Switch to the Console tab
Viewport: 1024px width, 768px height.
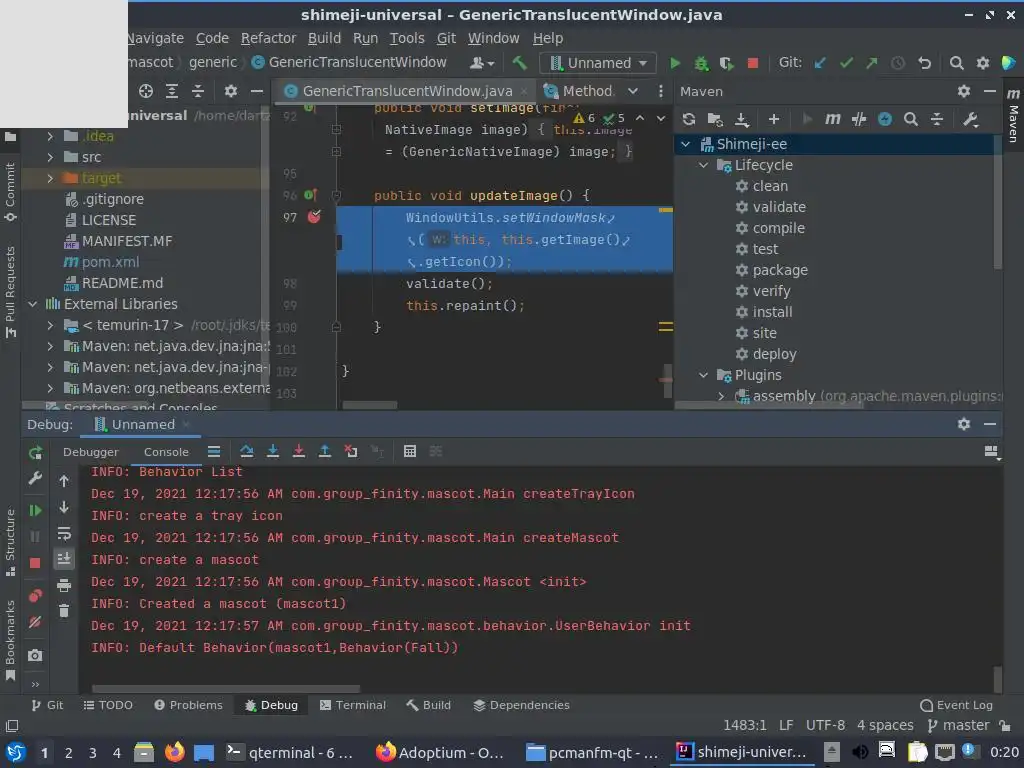point(166,452)
